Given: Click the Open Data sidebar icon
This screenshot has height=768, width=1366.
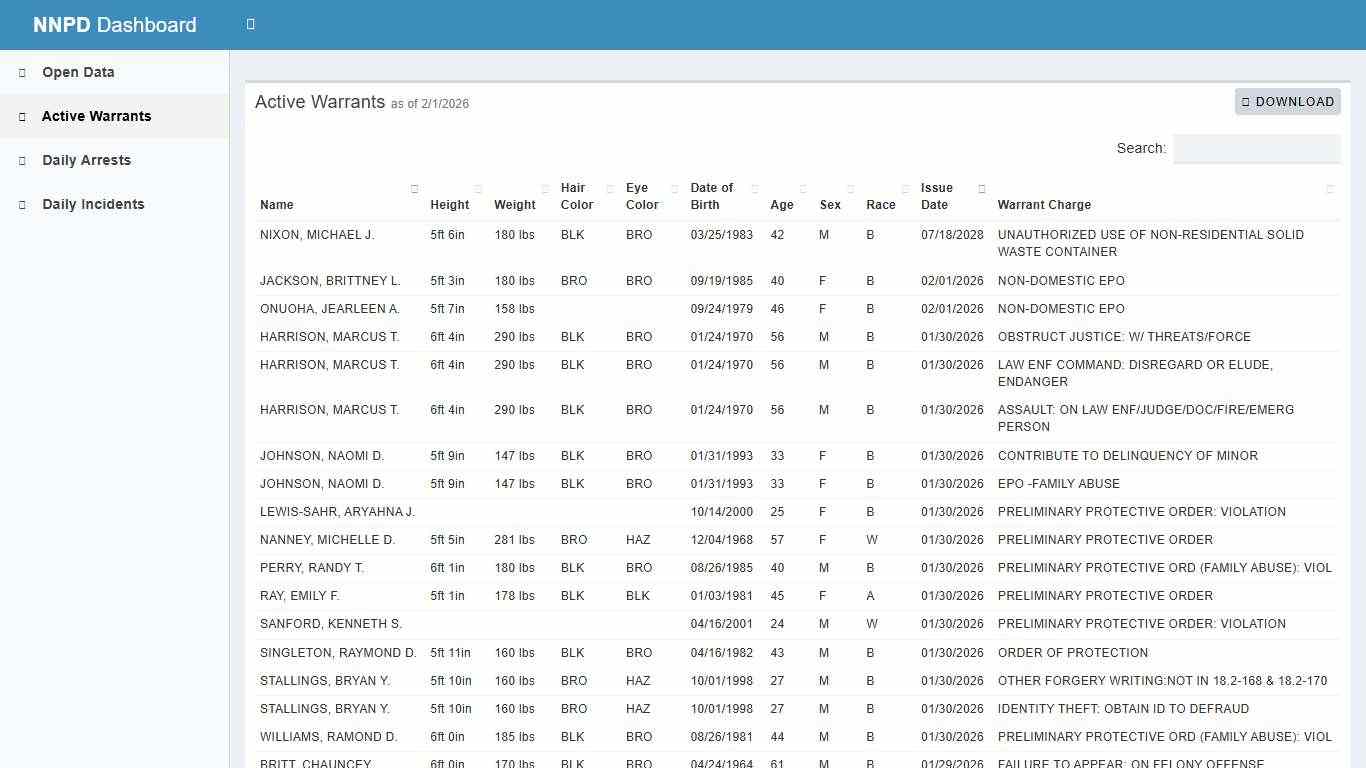Looking at the screenshot, I should [x=21, y=72].
